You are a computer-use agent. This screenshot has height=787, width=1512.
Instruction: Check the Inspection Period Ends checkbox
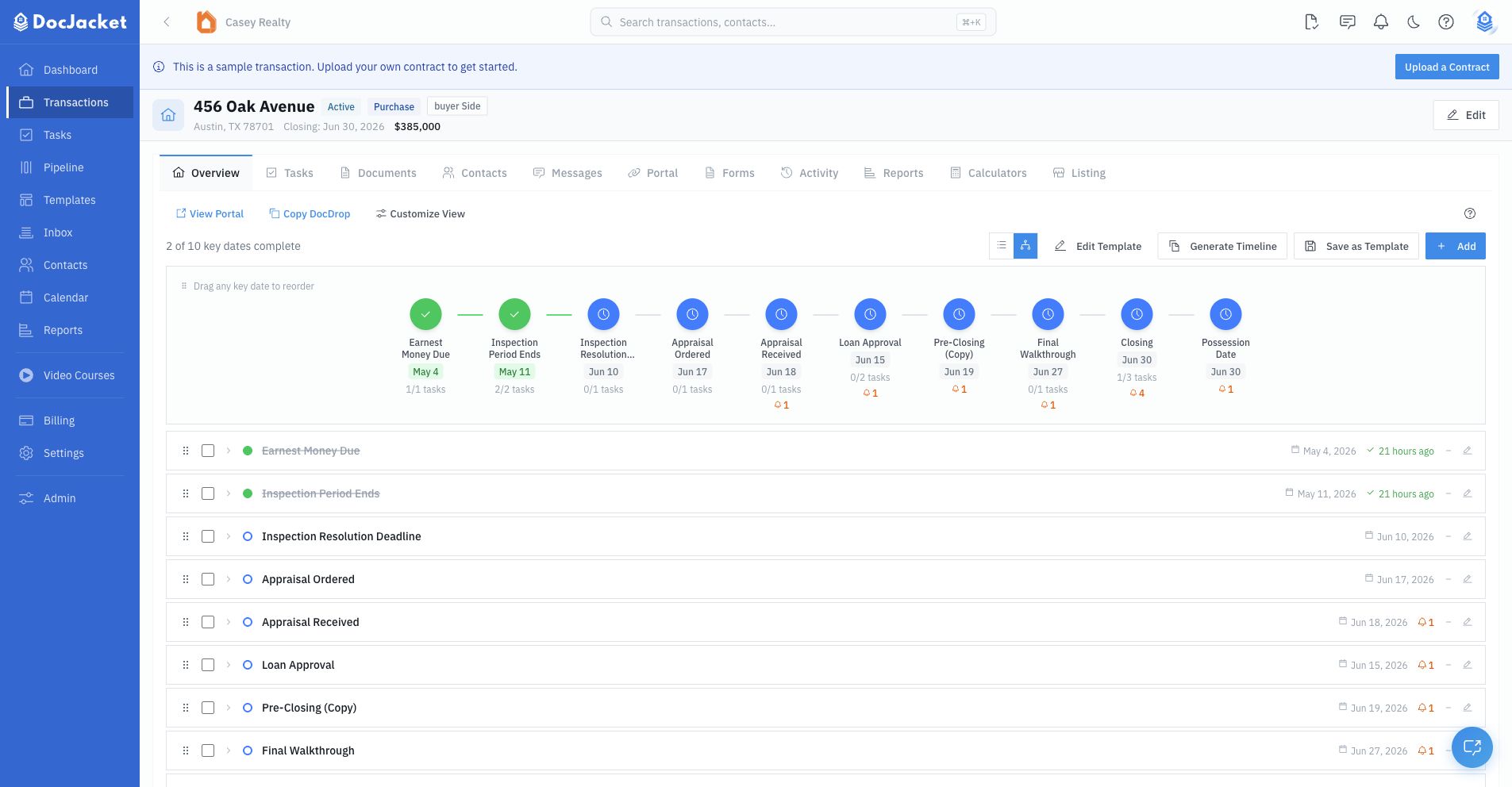click(208, 493)
